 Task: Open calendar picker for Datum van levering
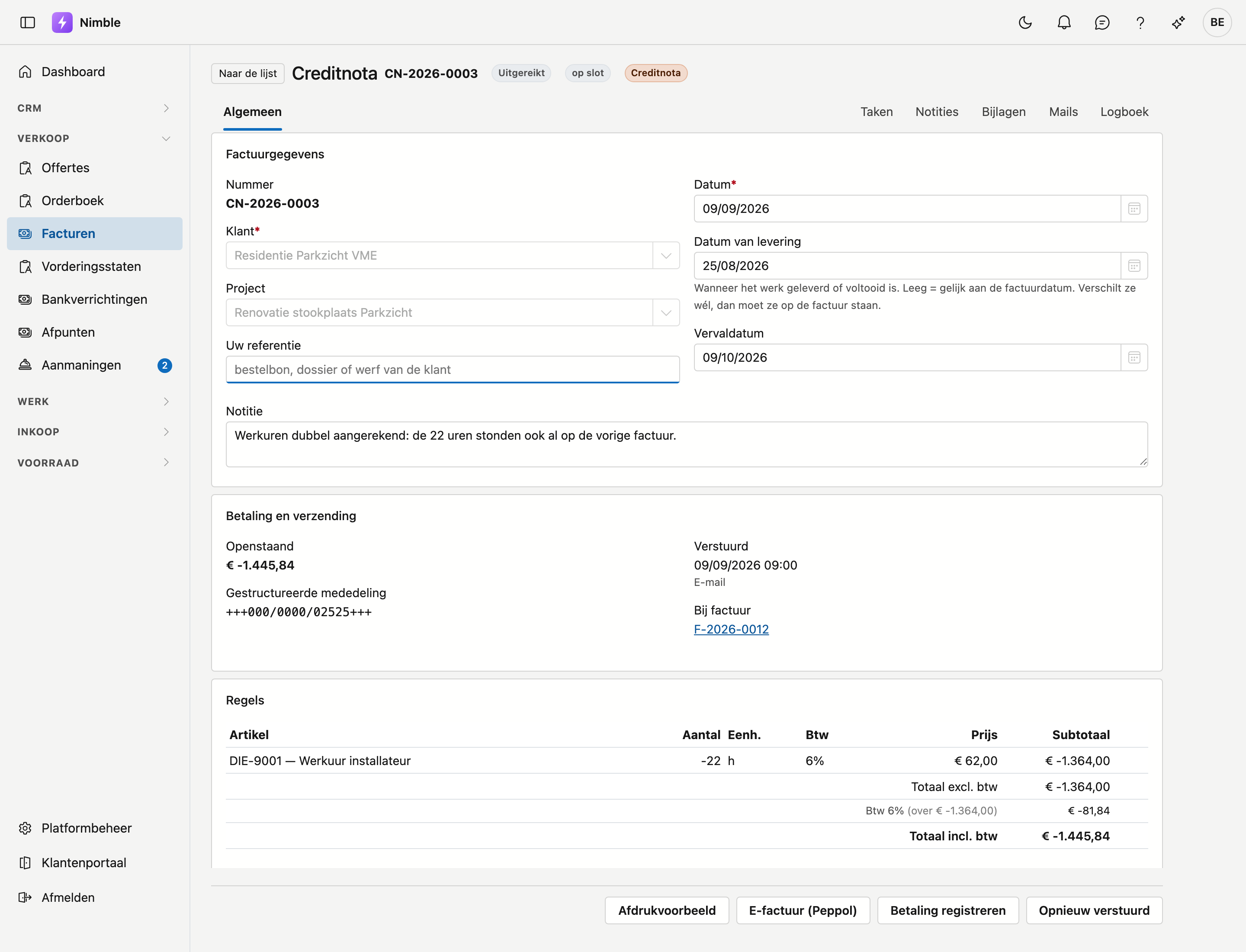[1134, 266]
